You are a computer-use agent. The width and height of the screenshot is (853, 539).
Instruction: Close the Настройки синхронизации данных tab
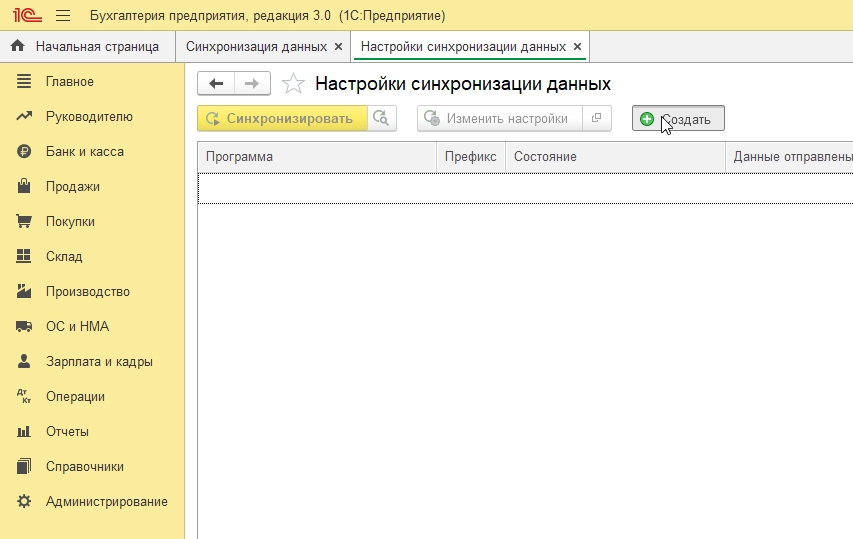(x=577, y=47)
